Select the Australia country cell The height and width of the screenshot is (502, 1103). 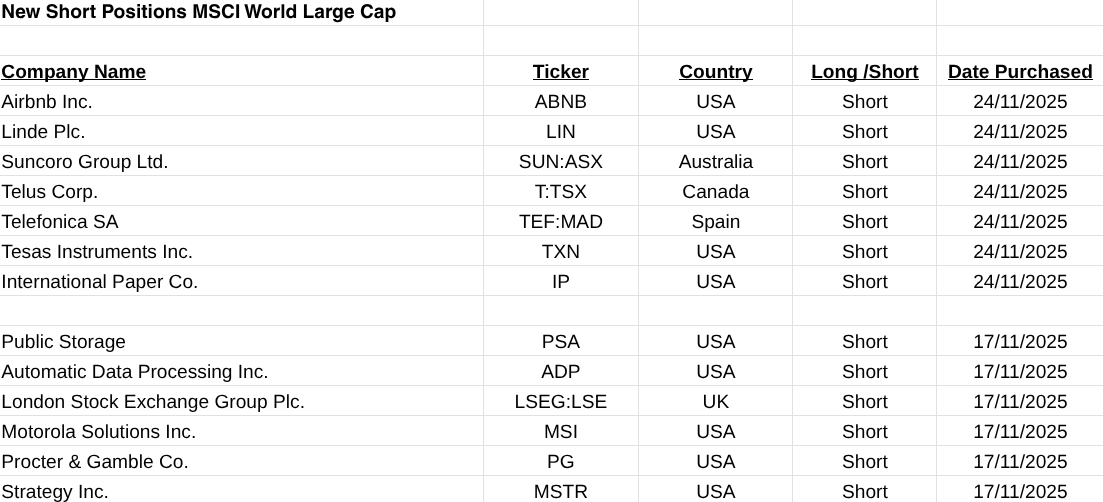pos(715,162)
